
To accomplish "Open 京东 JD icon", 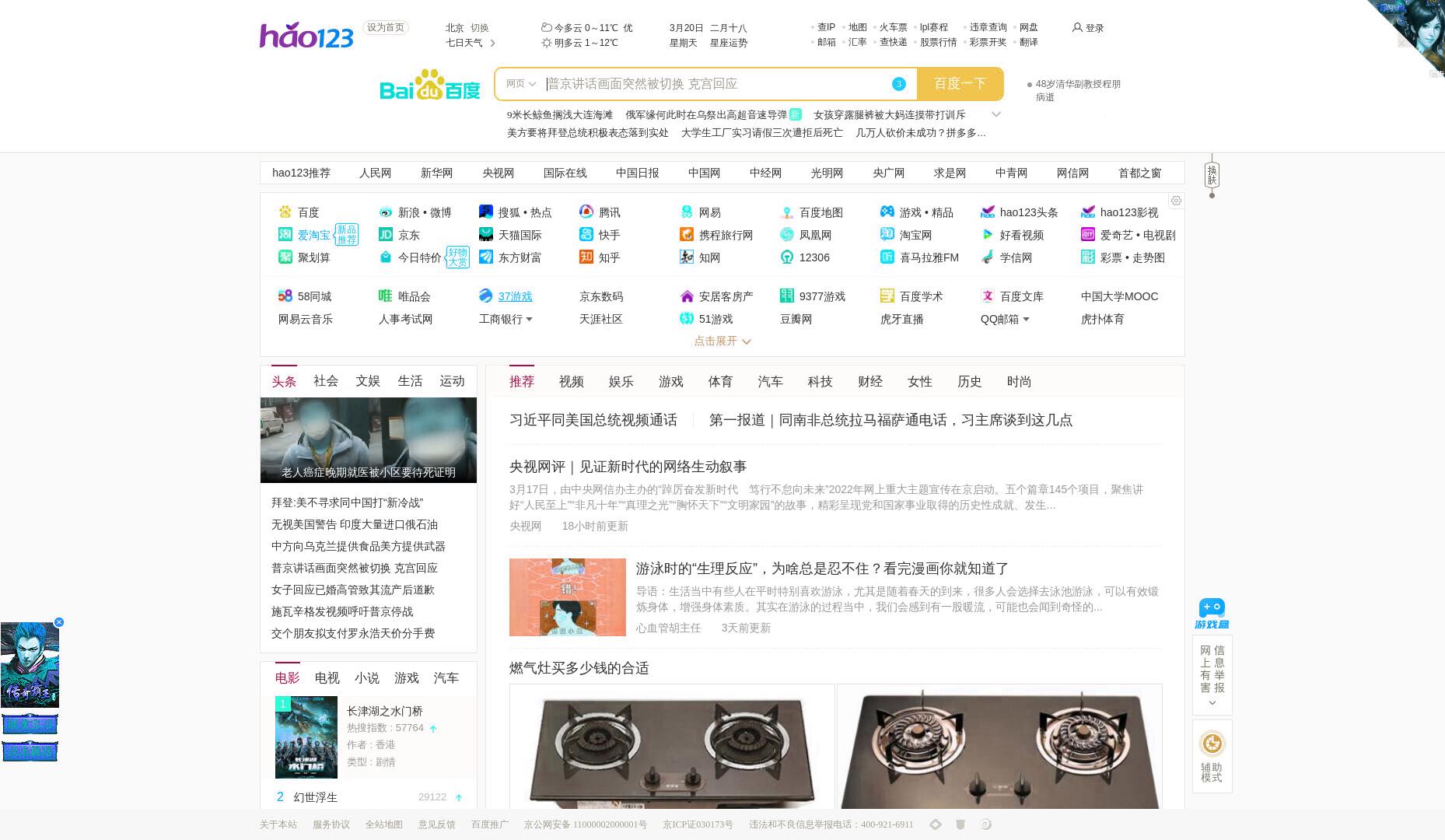I will pos(386,235).
